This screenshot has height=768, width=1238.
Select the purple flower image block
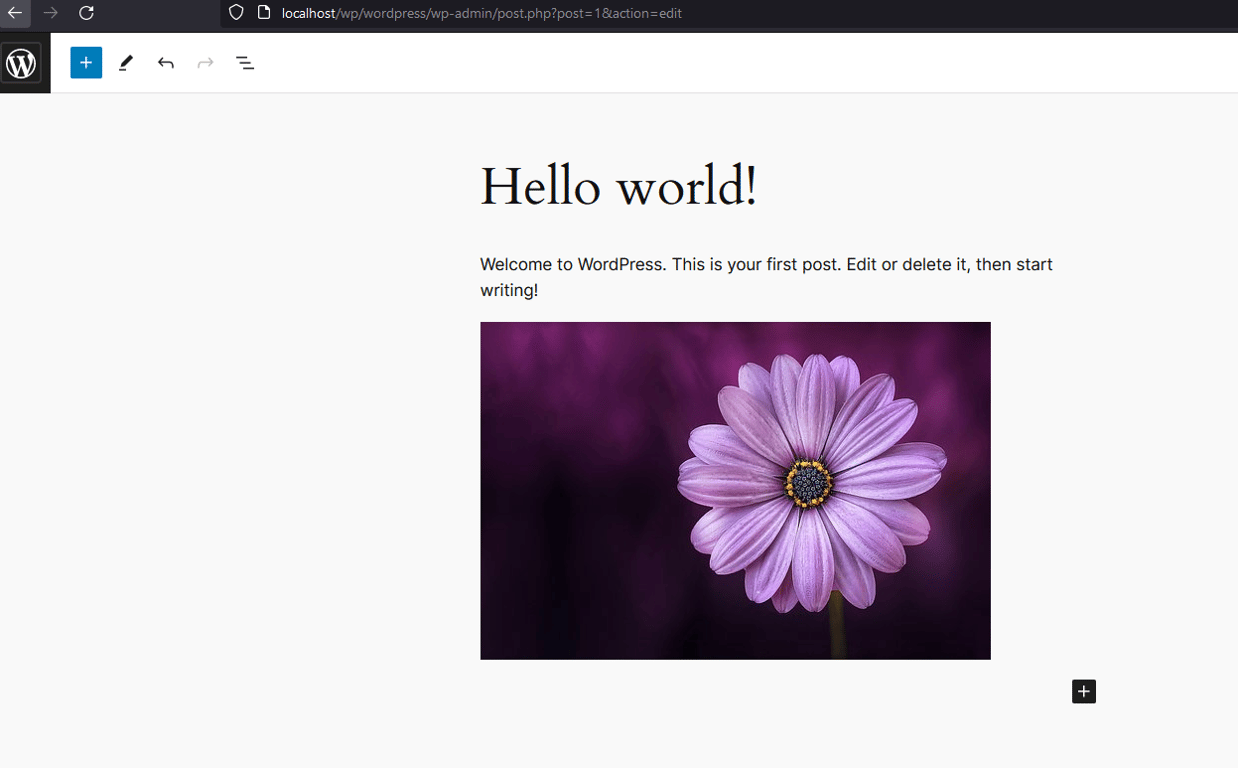(735, 490)
